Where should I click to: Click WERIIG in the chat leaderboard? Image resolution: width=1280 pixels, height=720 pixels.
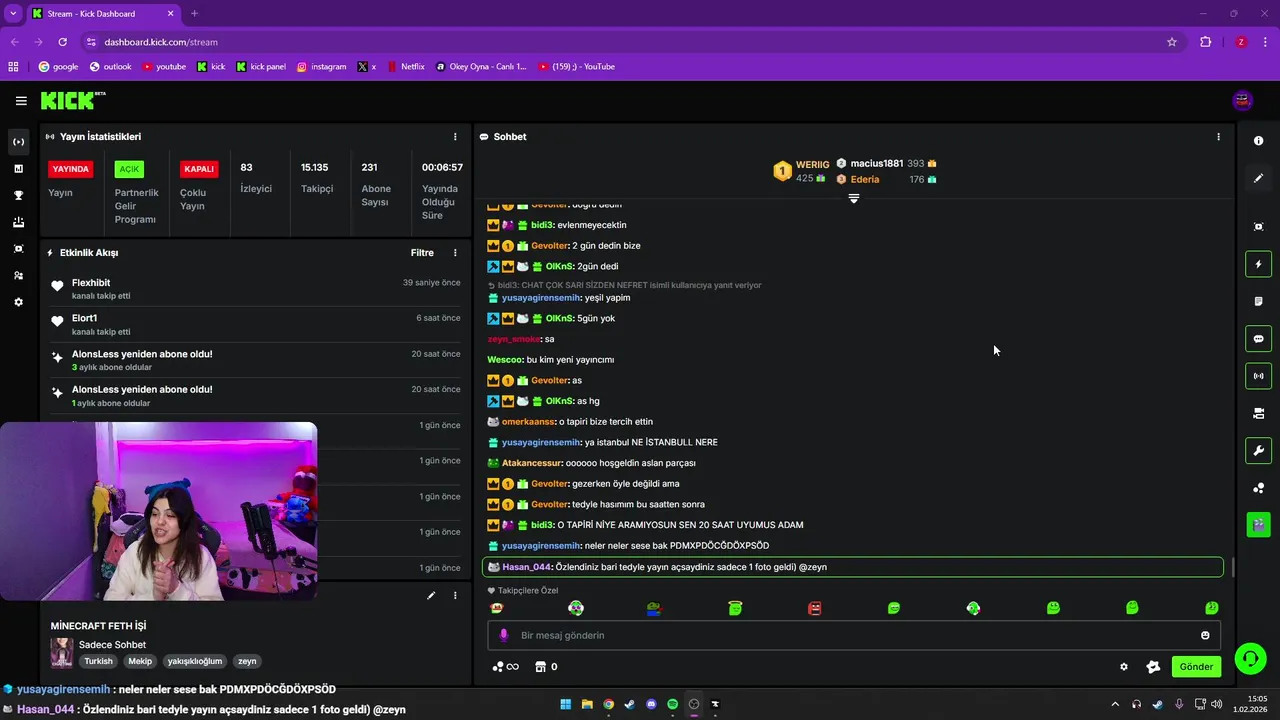pos(812,164)
